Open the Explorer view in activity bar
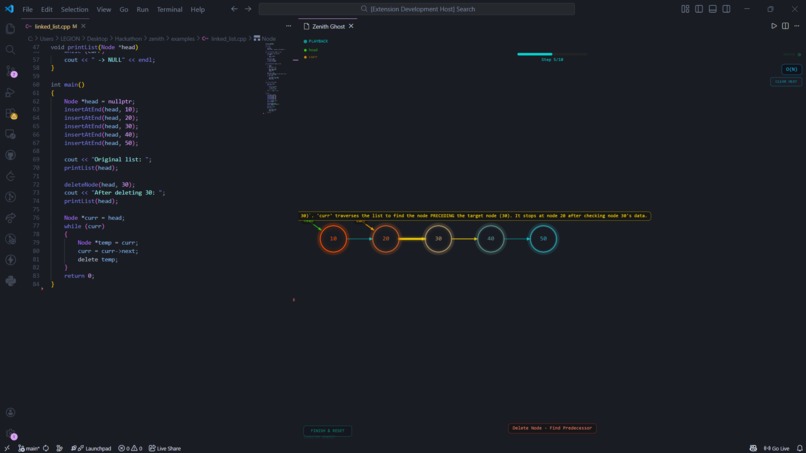The image size is (806, 453). 10,29
